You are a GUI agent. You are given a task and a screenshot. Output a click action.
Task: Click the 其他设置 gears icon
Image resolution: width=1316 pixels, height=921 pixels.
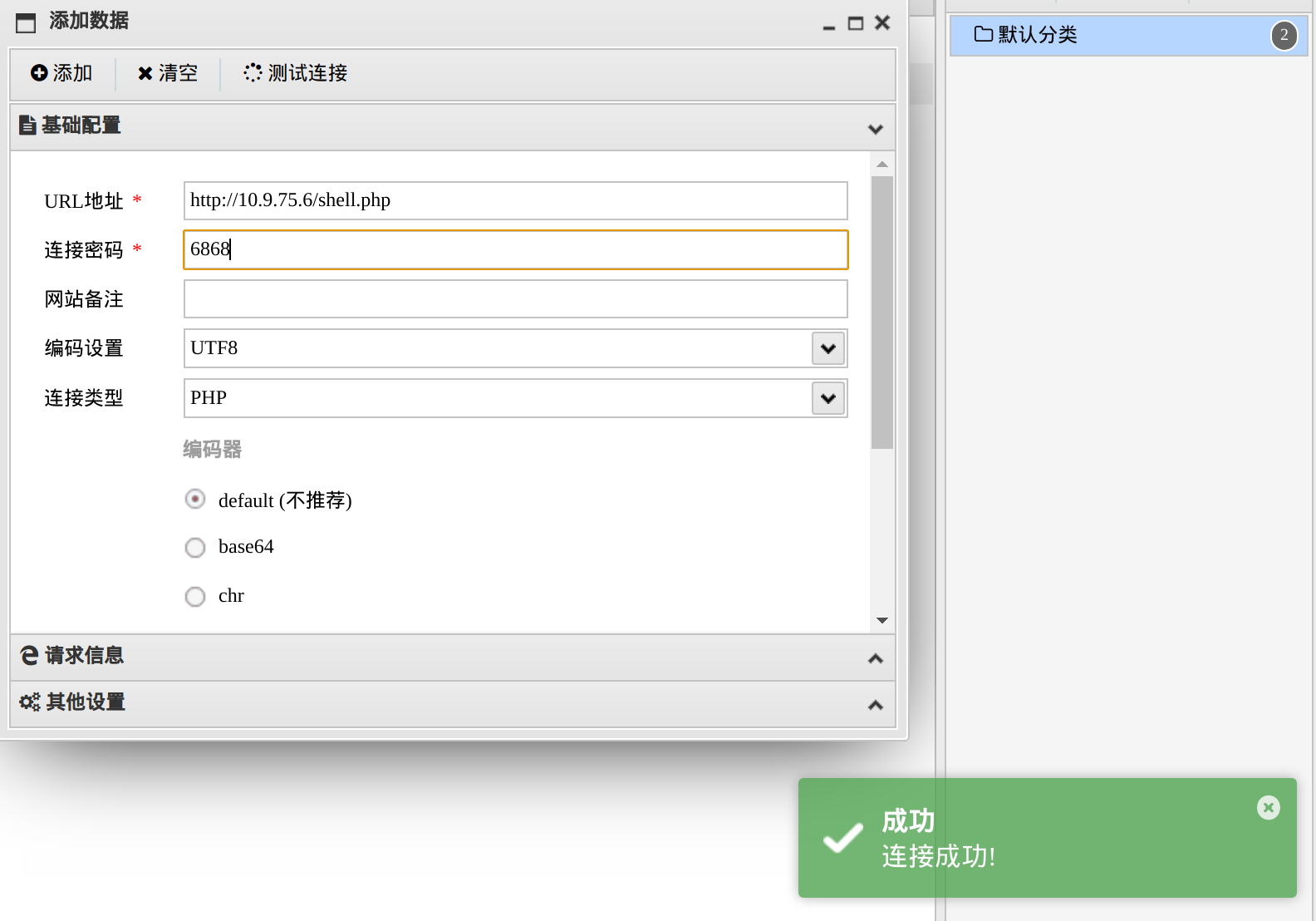[x=30, y=702]
